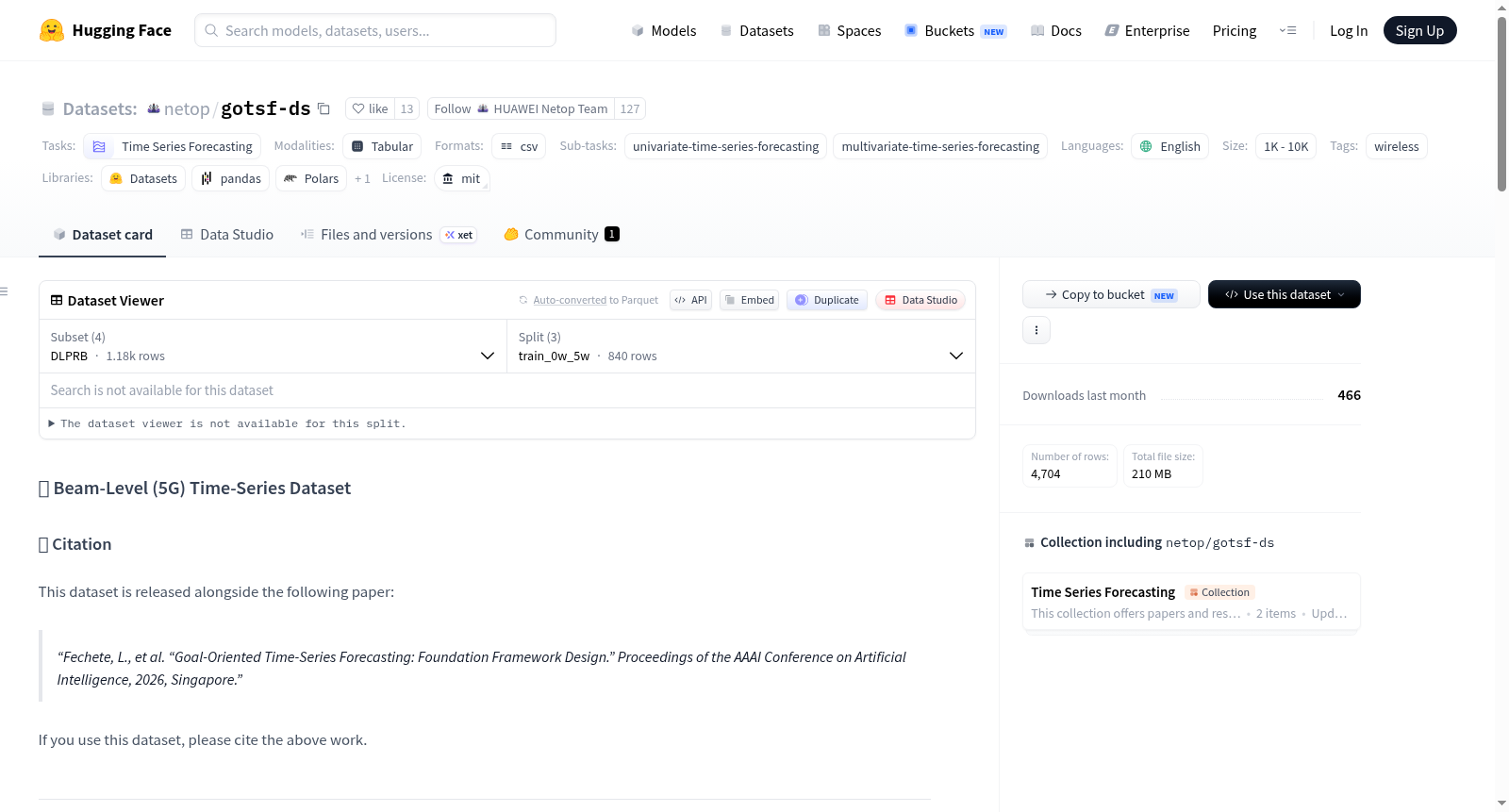Open Enterprise in top navigation
1509x812 pixels.
[1147, 30]
